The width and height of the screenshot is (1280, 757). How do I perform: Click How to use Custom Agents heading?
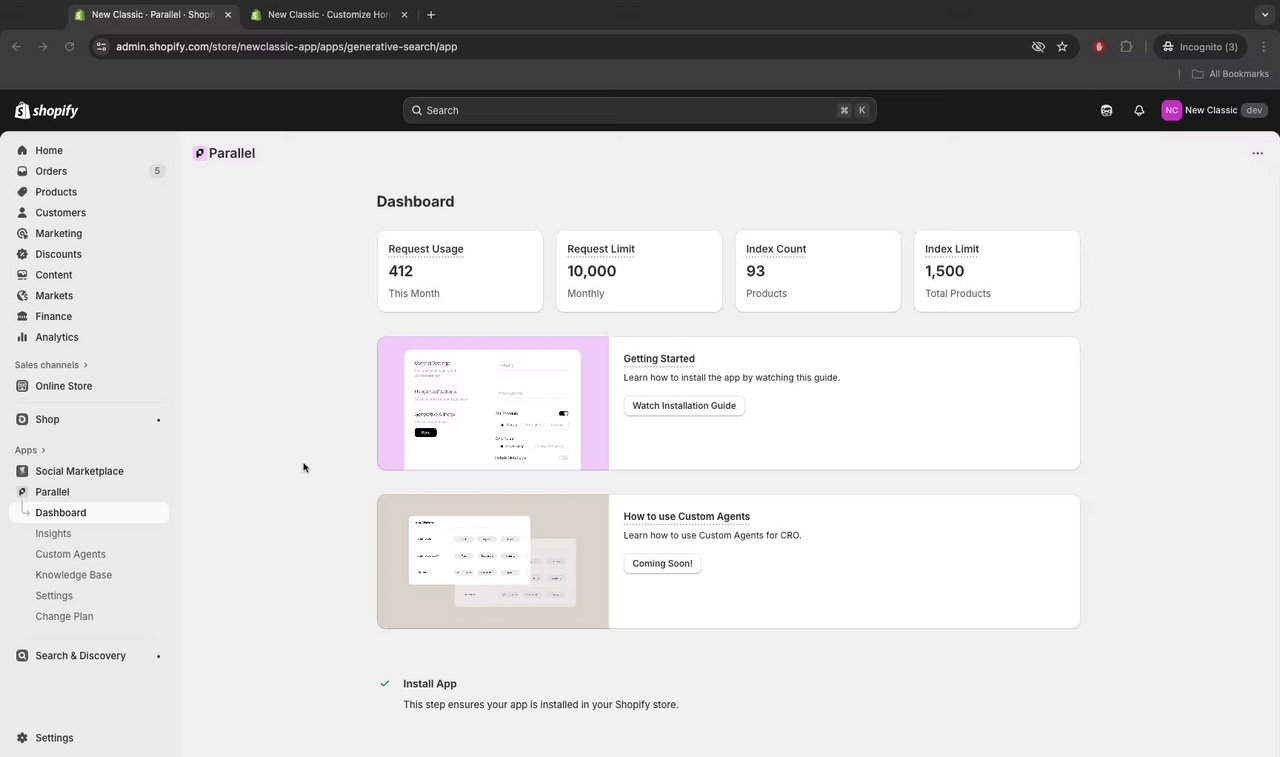pos(686,517)
